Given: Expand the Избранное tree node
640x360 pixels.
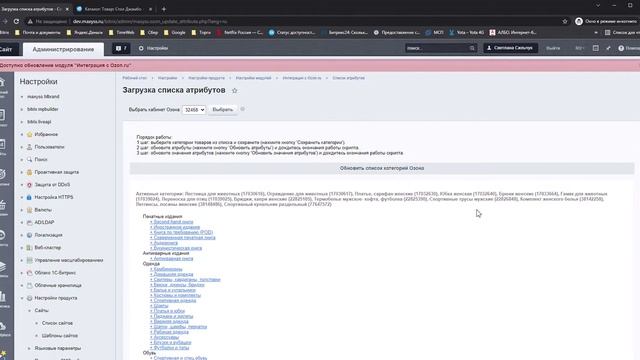Looking at the screenshot, I should click(22, 134).
